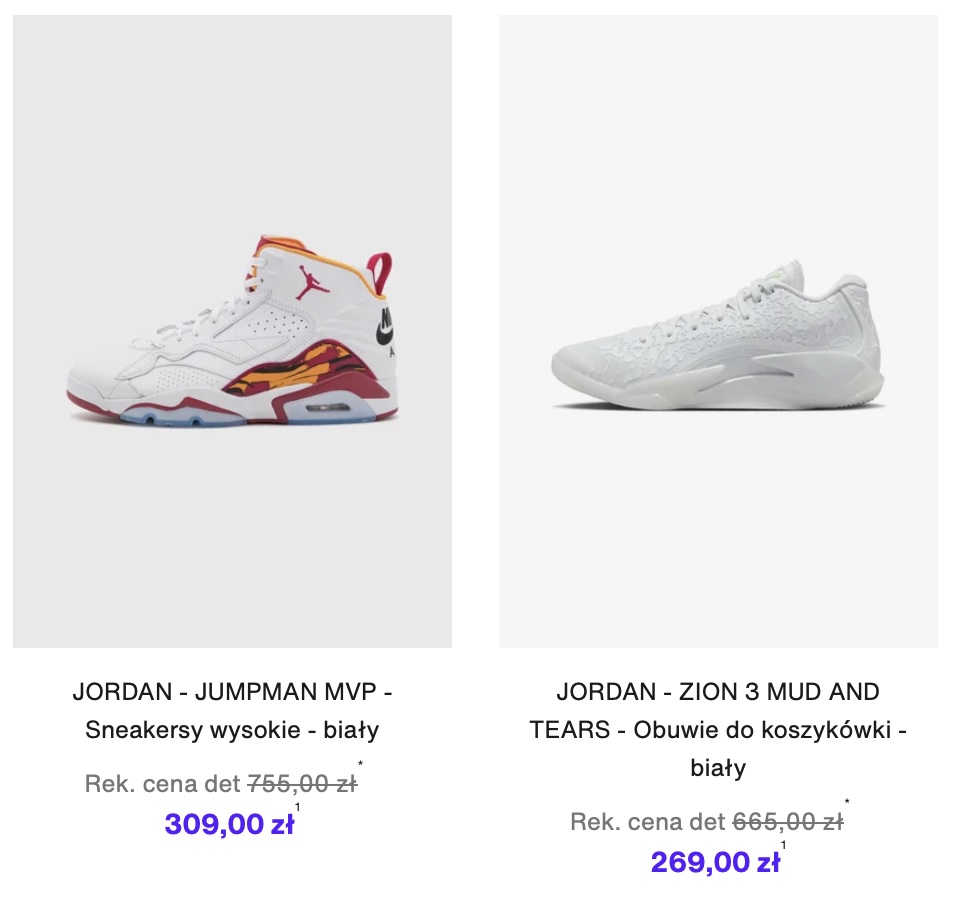Click the crossed-out 755,00 zł price
954x898 pixels.
point(302,784)
